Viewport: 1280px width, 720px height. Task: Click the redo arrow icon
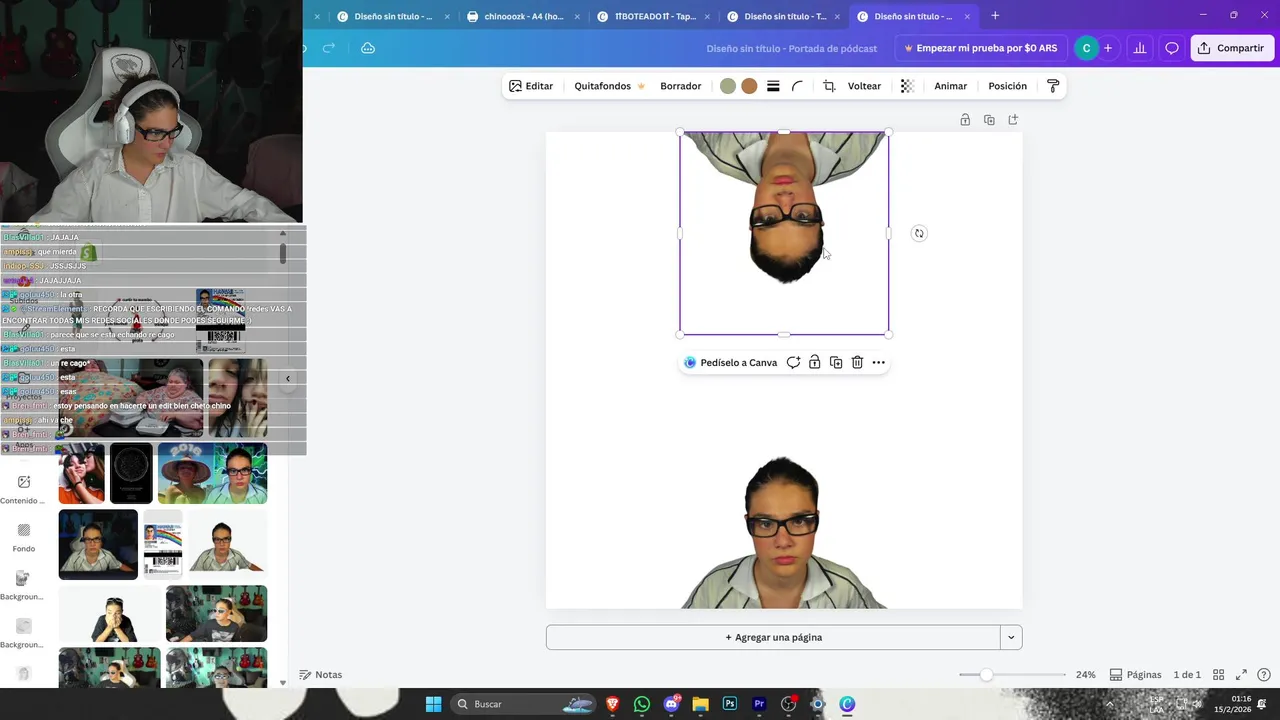(x=329, y=48)
